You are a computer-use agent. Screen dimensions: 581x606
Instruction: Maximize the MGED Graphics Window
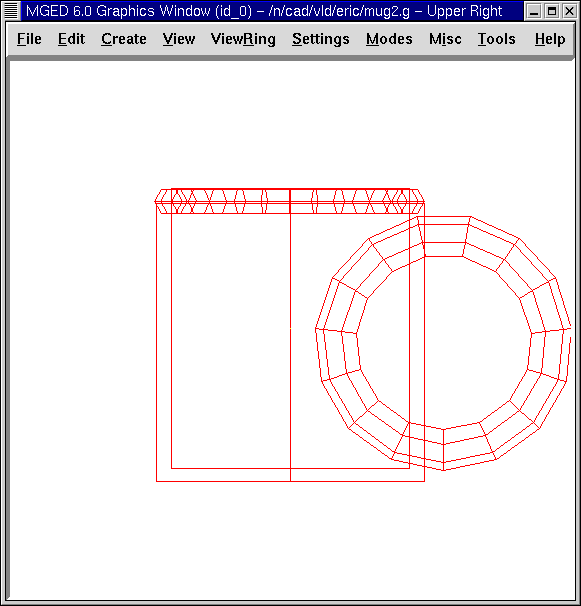[552, 11]
